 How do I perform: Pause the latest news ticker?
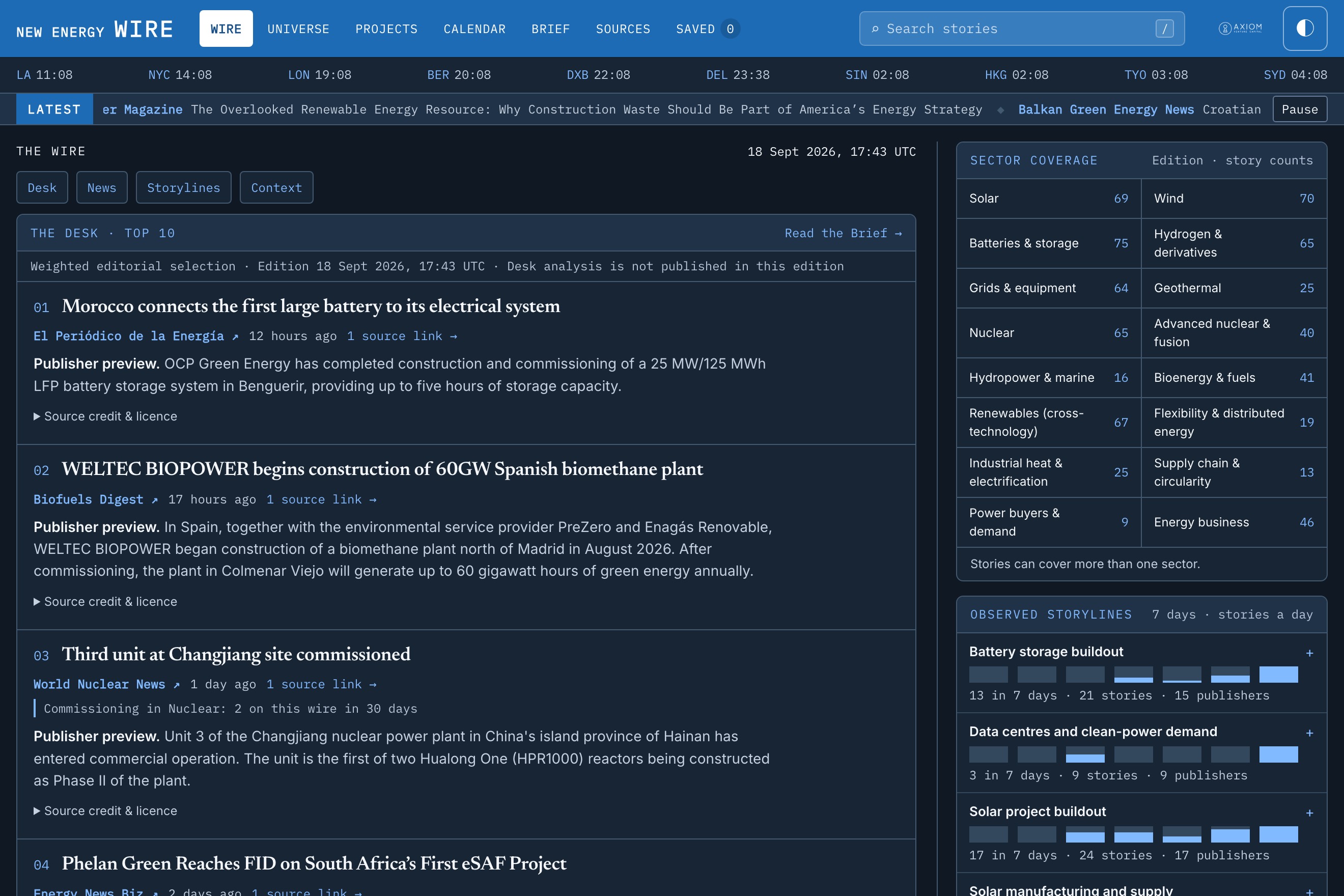tap(1299, 109)
